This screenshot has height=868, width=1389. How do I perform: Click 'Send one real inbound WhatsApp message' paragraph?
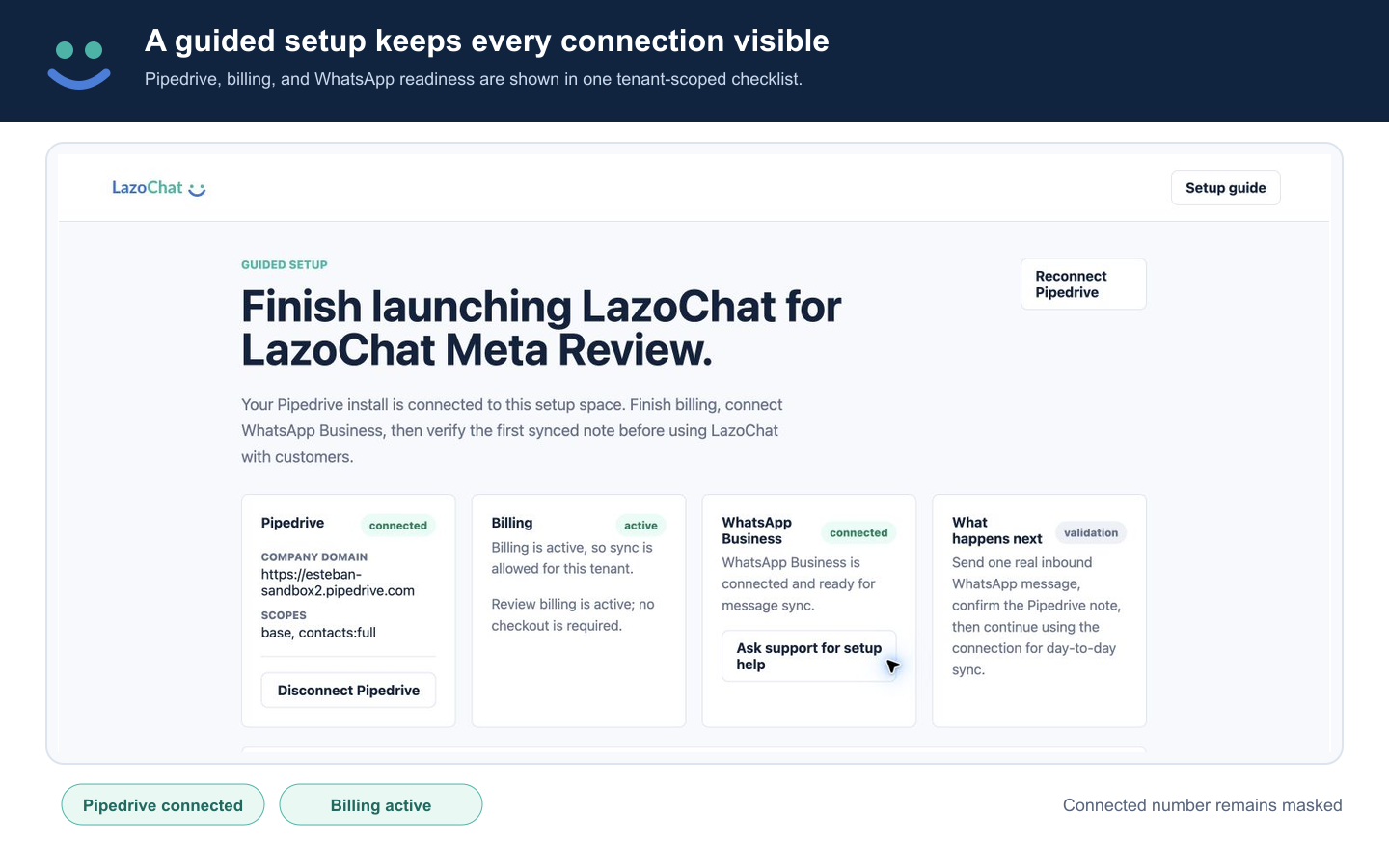[1037, 616]
